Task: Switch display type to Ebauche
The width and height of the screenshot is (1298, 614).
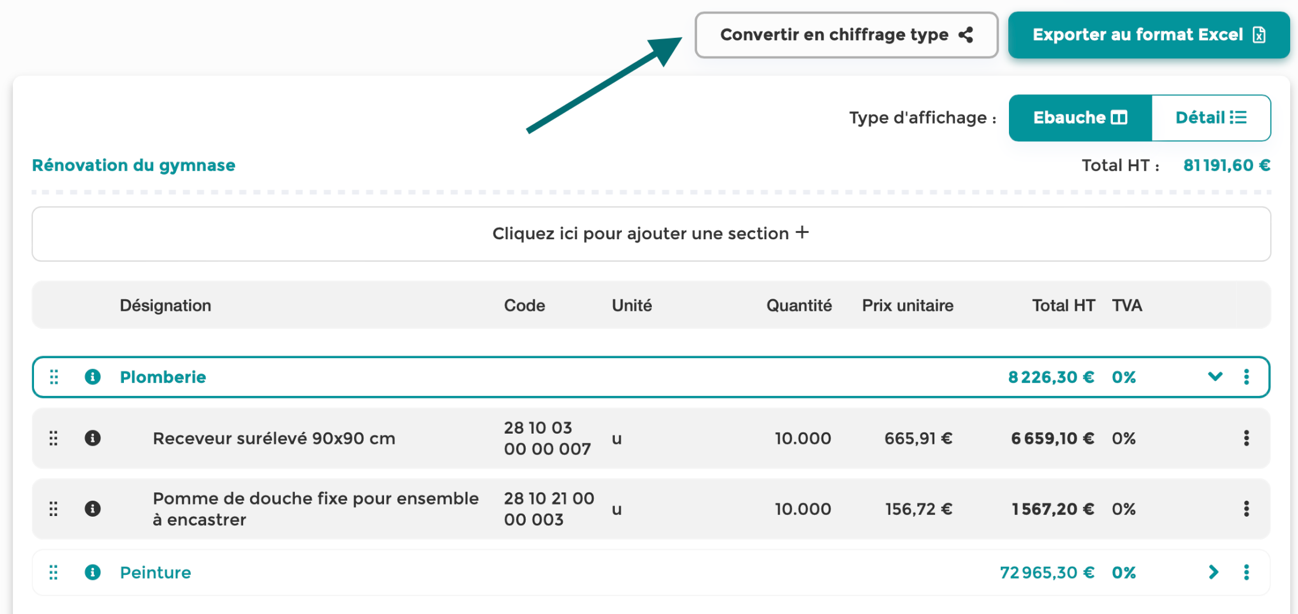Action: pos(1080,118)
